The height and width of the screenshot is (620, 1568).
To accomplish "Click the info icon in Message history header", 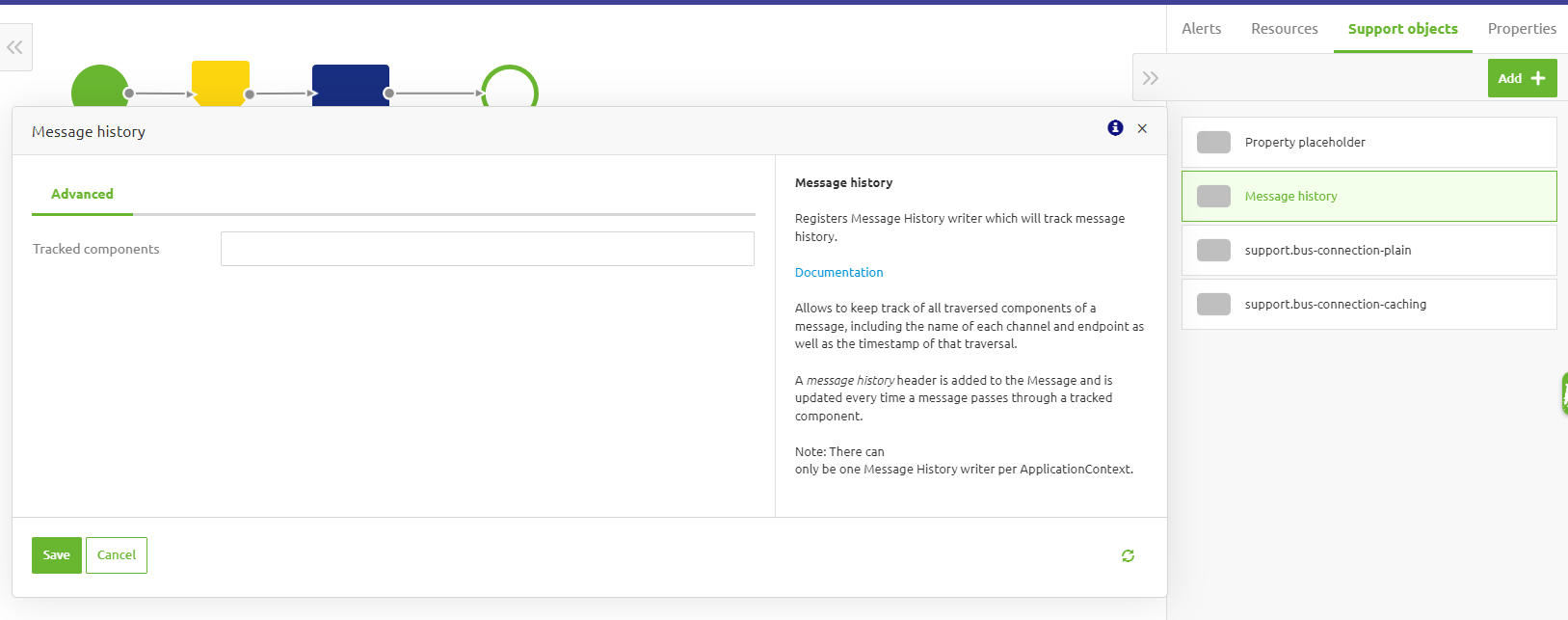I will tap(1115, 128).
